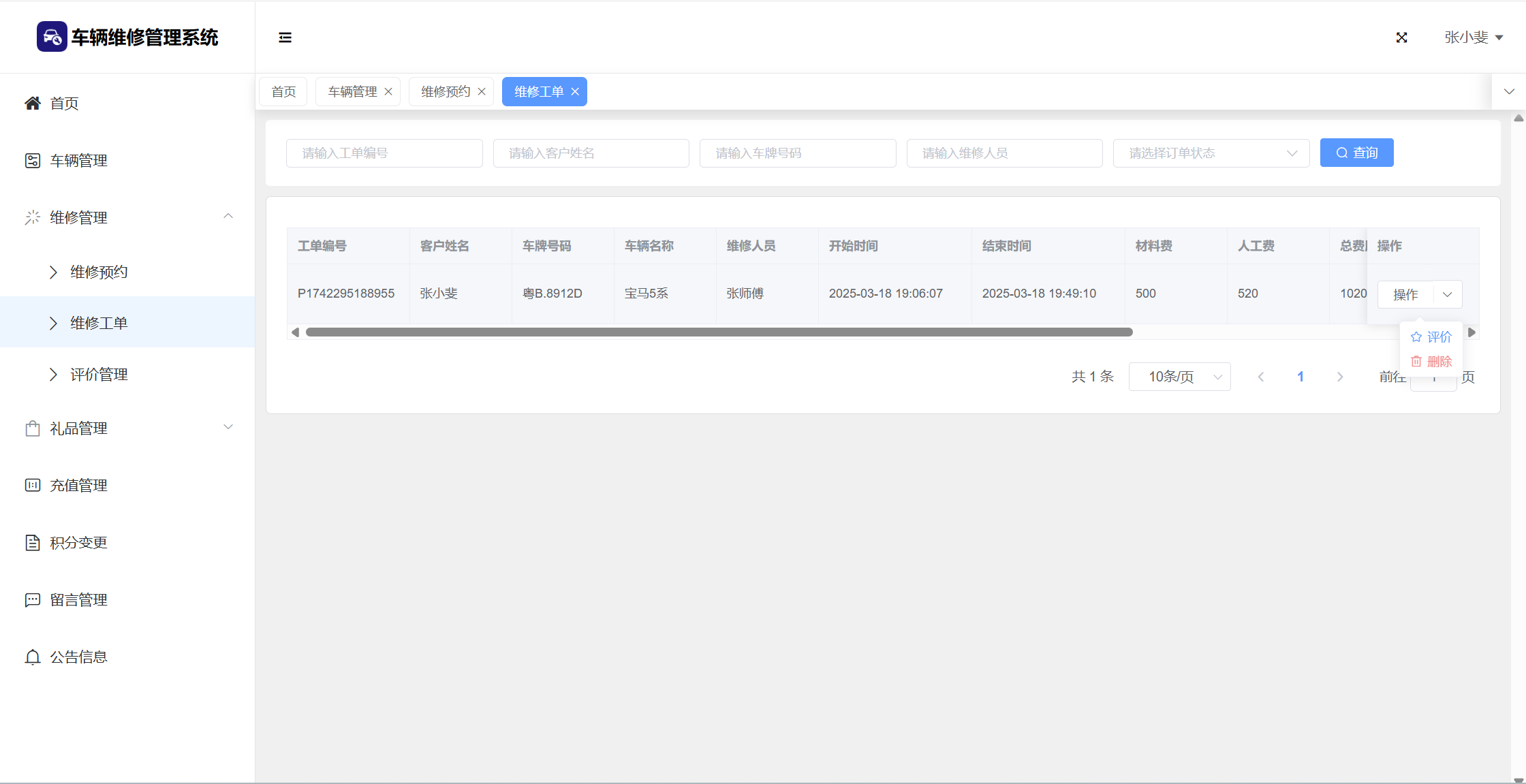Click the work order number input
The image size is (1526, 784).
pyautogui.click(x=384, y=153)
